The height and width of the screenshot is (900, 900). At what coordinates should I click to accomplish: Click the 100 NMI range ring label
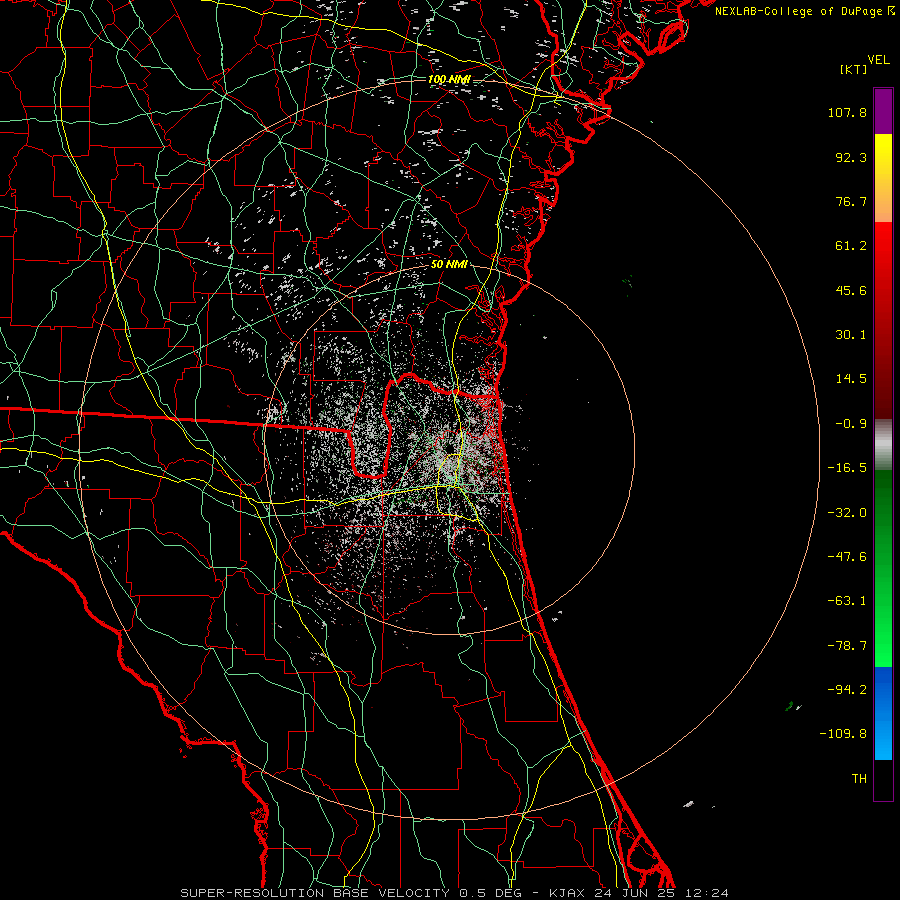pos(449,79)
